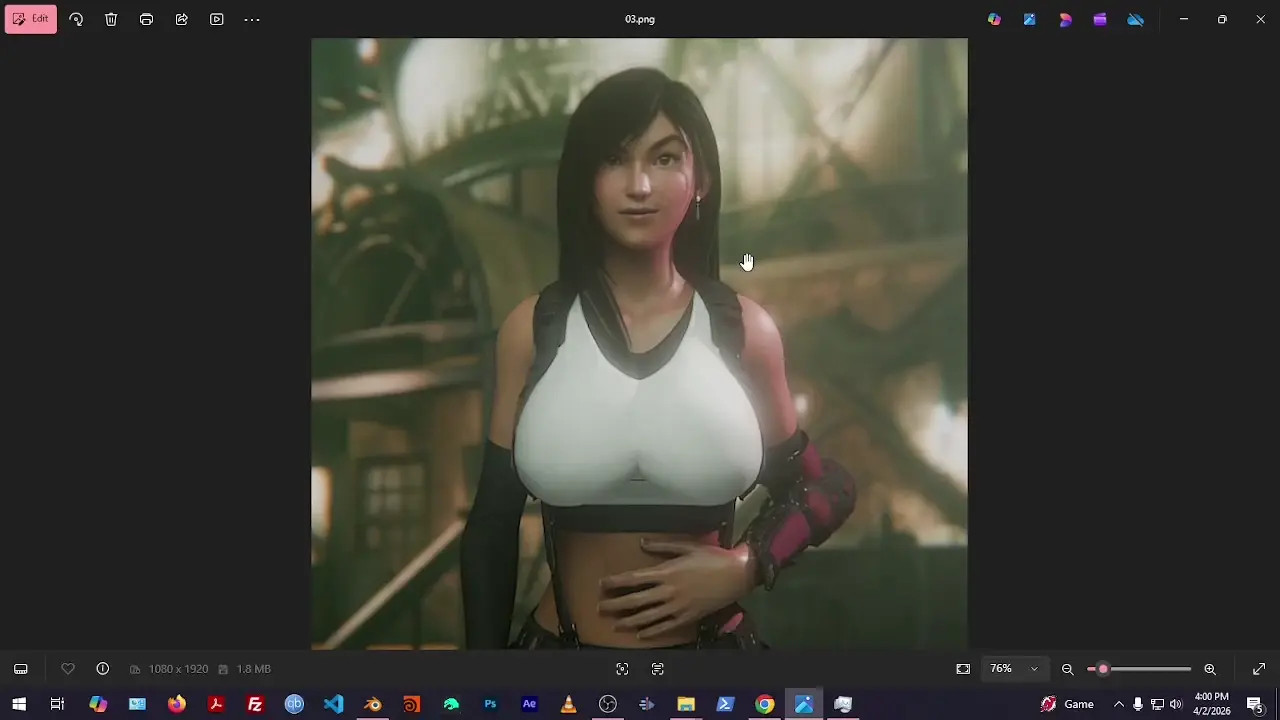Open Houdini from the taskbar
This screenshot has height=720, width=1280.
point(411,704)
